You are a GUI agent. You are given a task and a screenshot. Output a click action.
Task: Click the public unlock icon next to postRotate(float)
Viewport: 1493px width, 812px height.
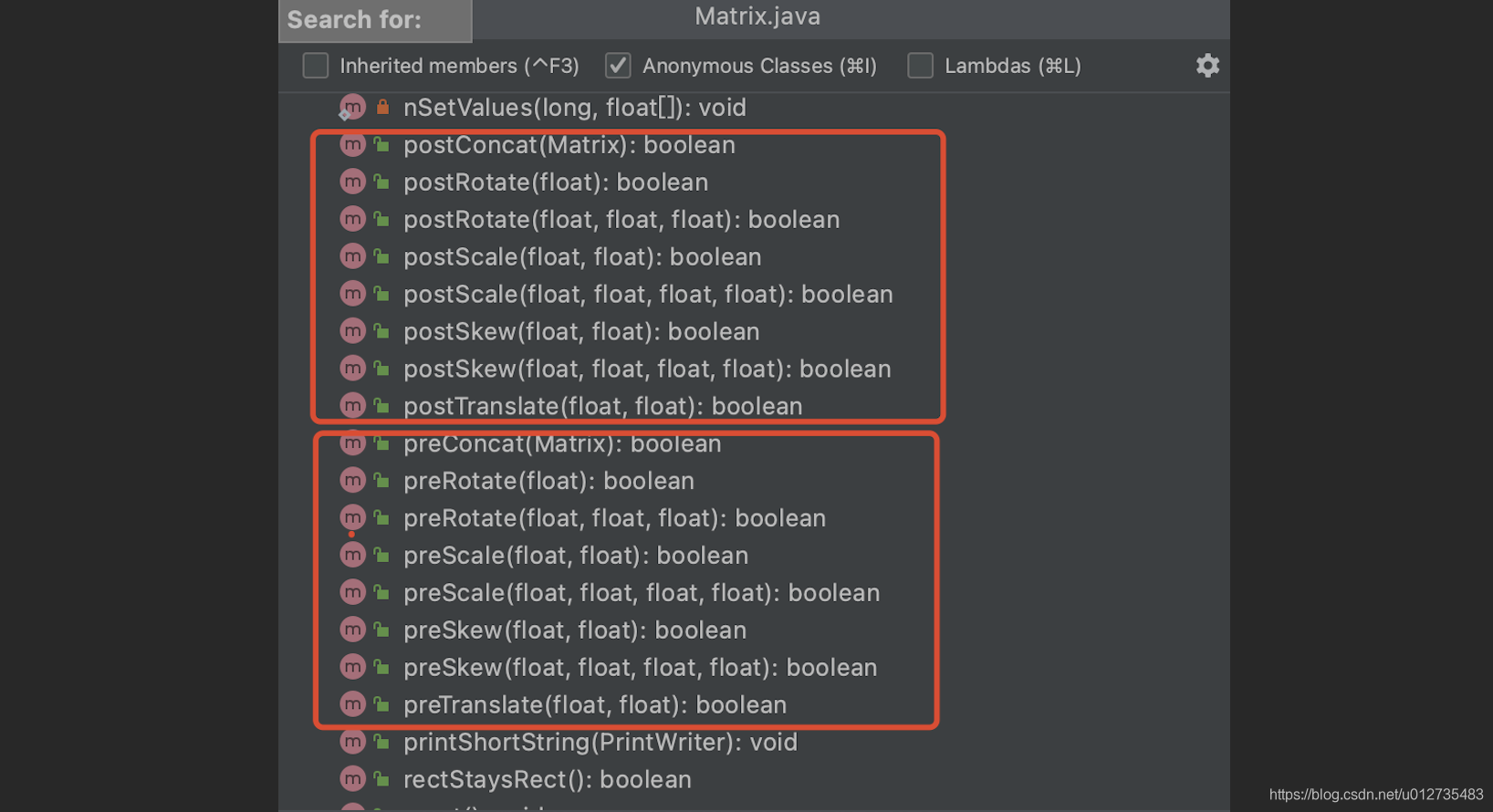pyautogui.click(x=381, y=181)
